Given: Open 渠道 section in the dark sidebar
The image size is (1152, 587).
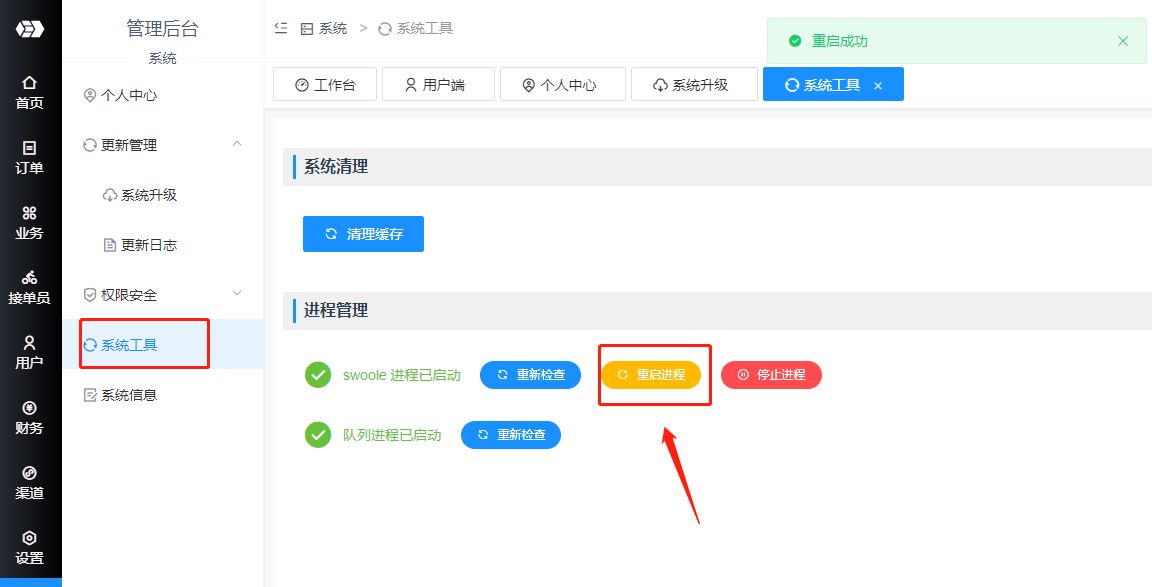Looking at the screenshot, I should pyautogui.click(x=29, y=483).
